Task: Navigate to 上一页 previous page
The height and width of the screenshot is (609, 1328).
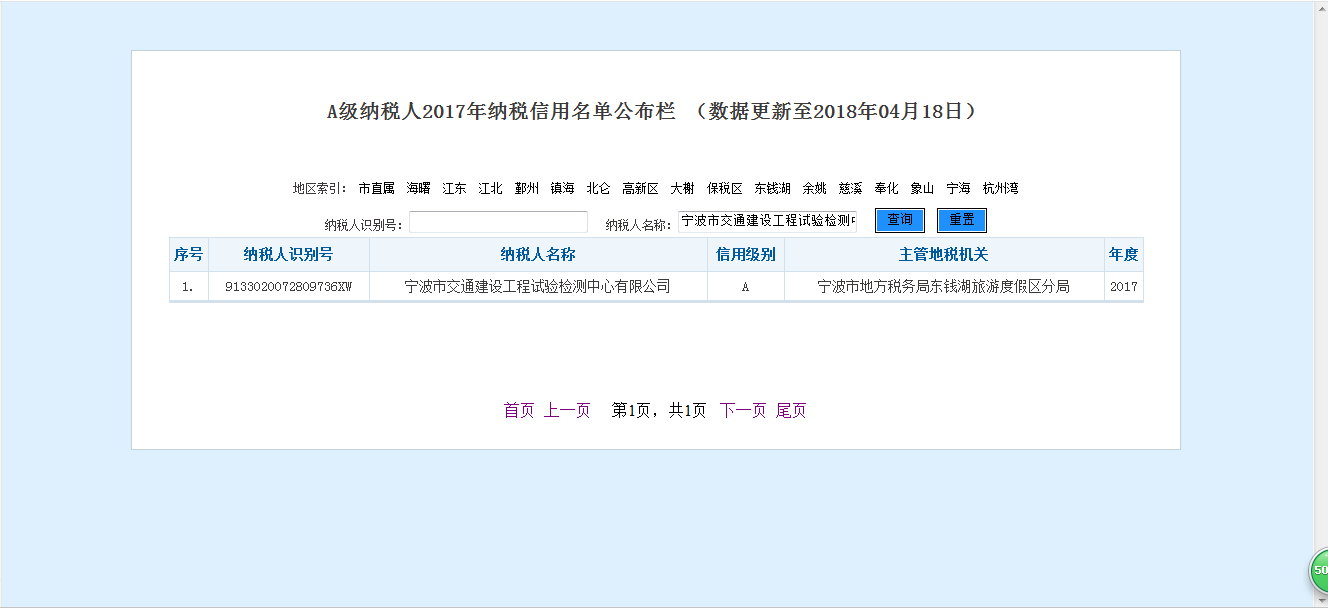Action: 567,411
